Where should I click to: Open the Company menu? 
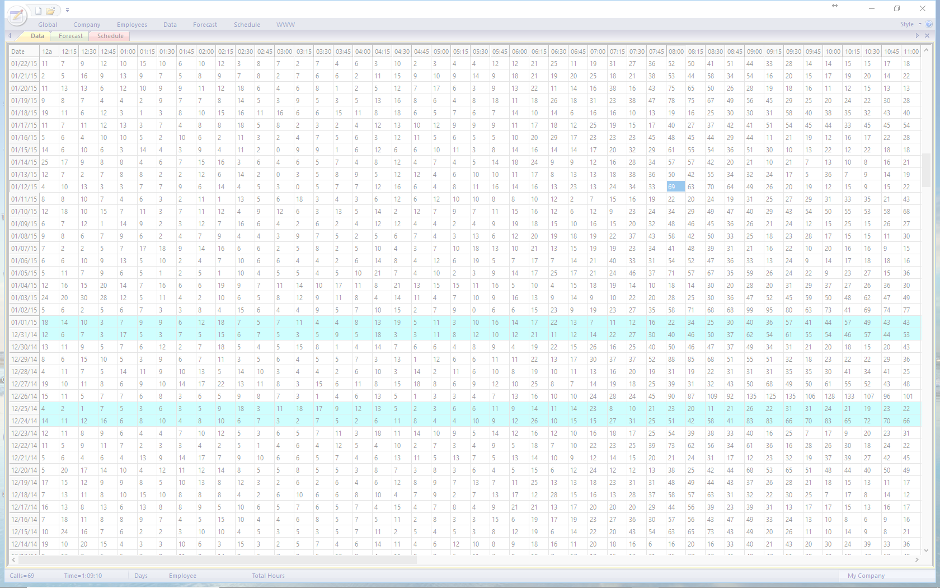click(x=87, y=25)
